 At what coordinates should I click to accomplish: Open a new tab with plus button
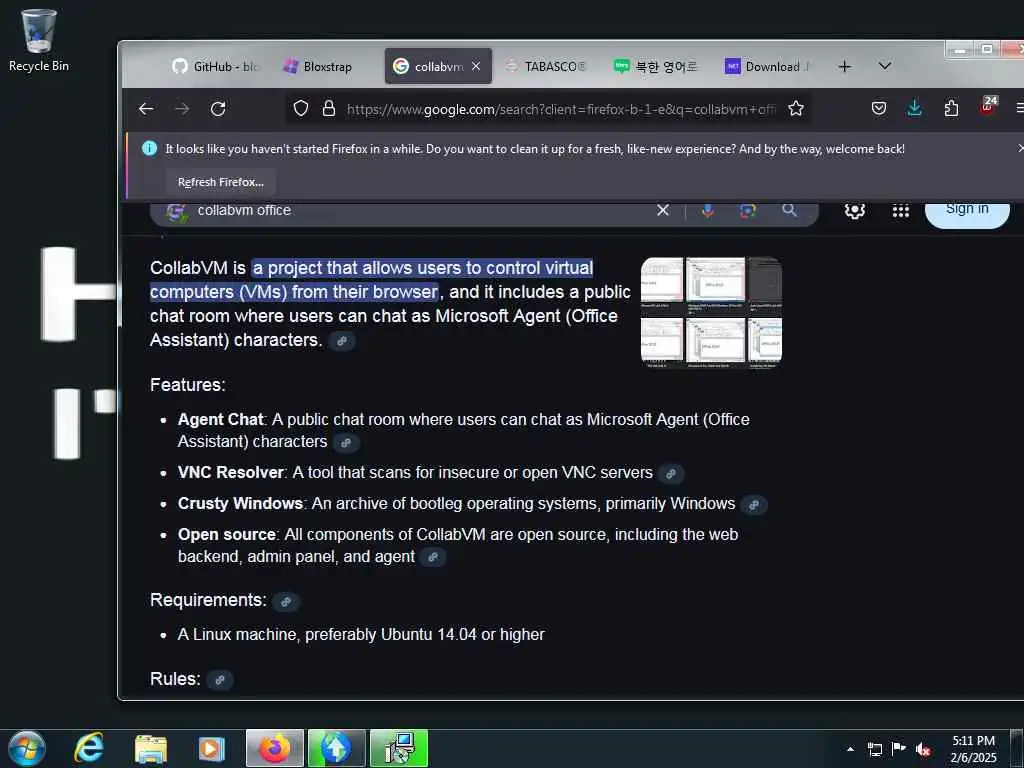pyautogui.click(x=844, y=67)
